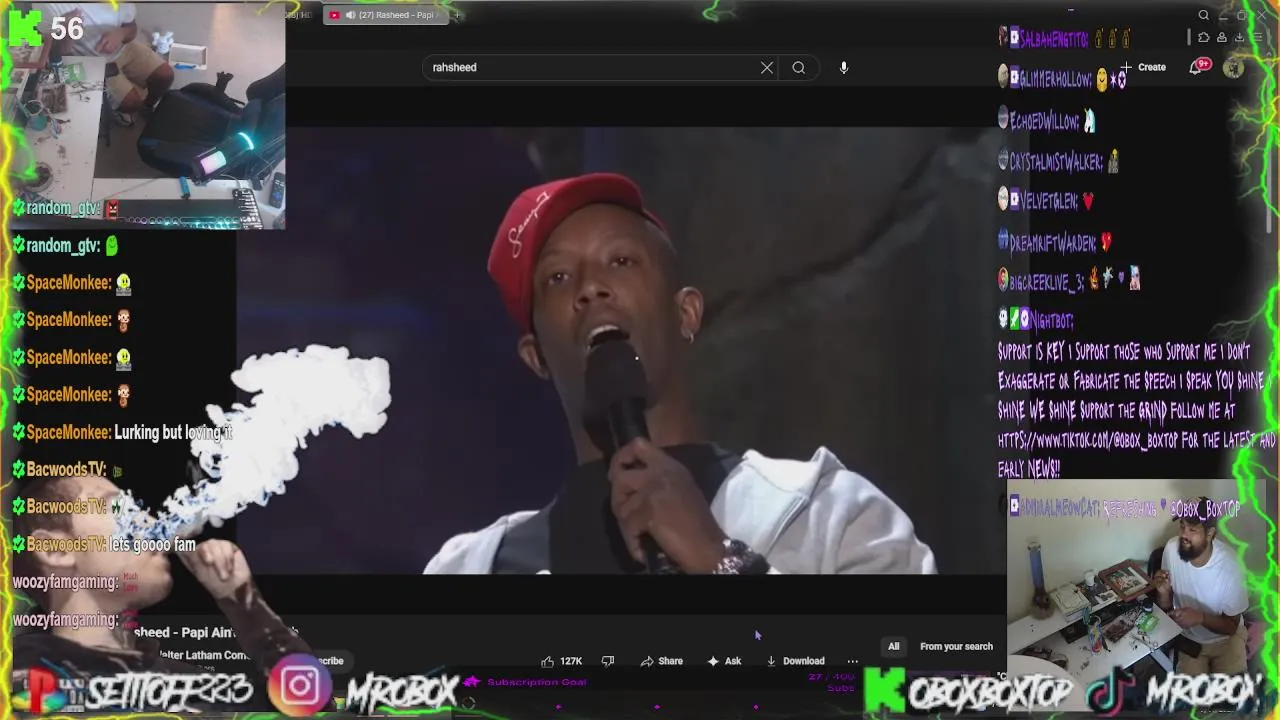This screenshot has width=1280, height=720.
Task: Open the browser hamburger menu icon
Action: tap(1257, 37)
